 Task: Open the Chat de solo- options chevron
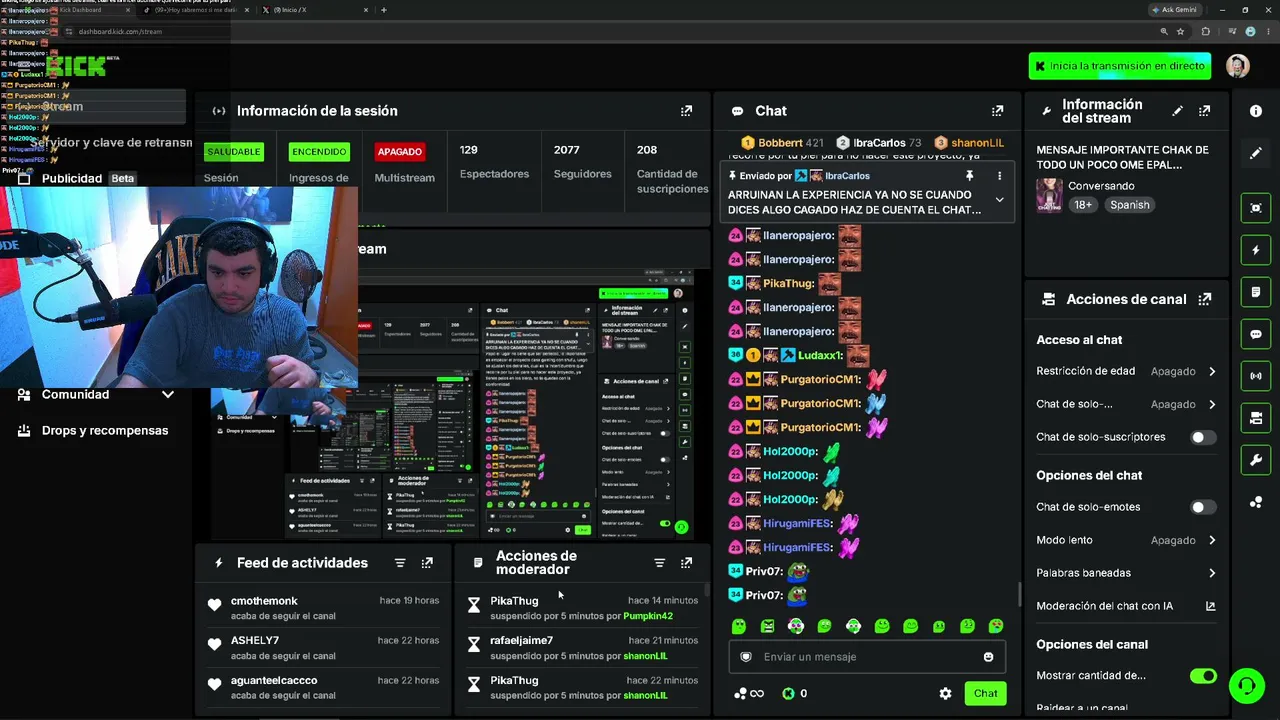(x=1212, y=404)
